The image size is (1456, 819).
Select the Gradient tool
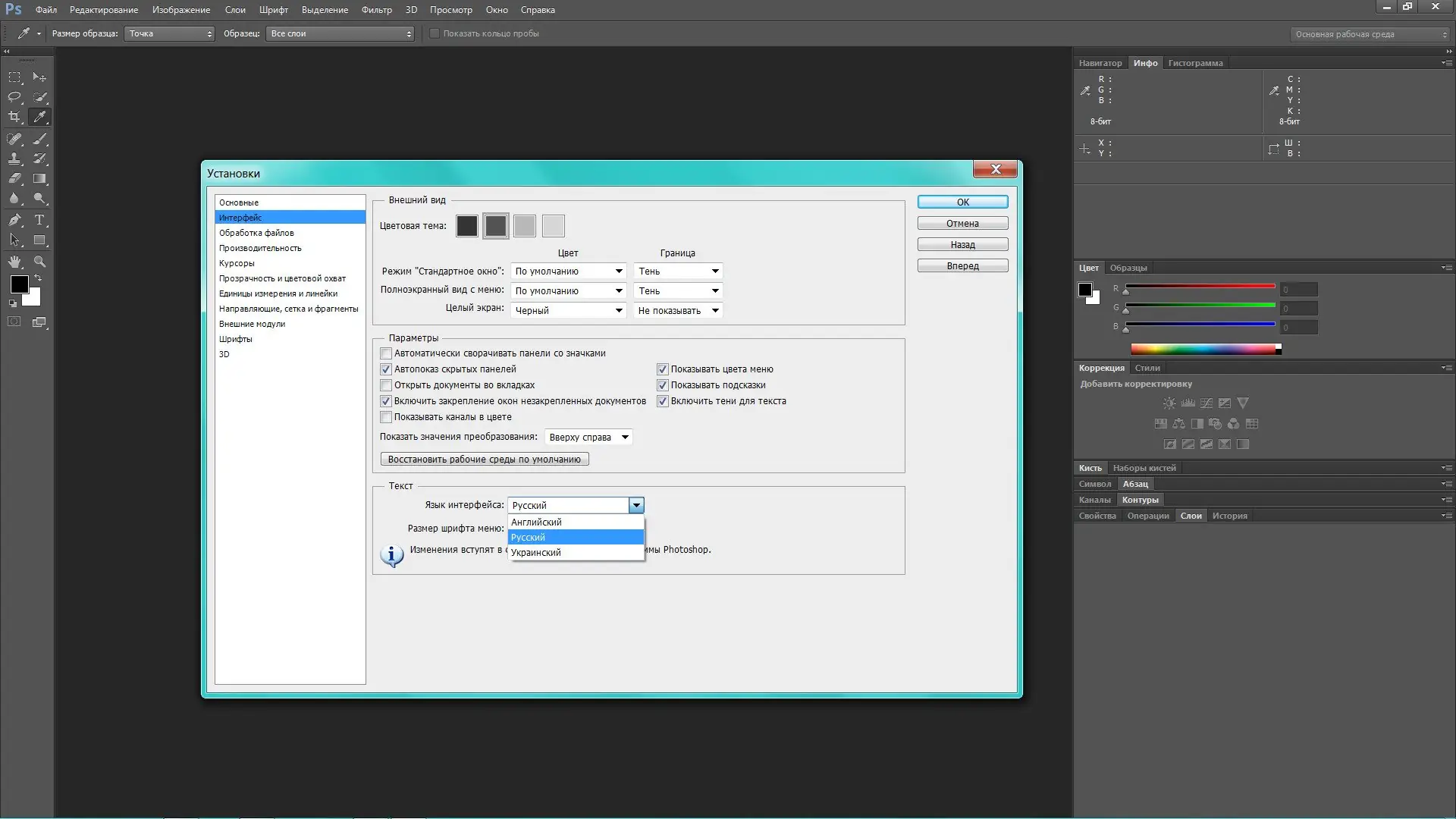[x=39, y=179]
